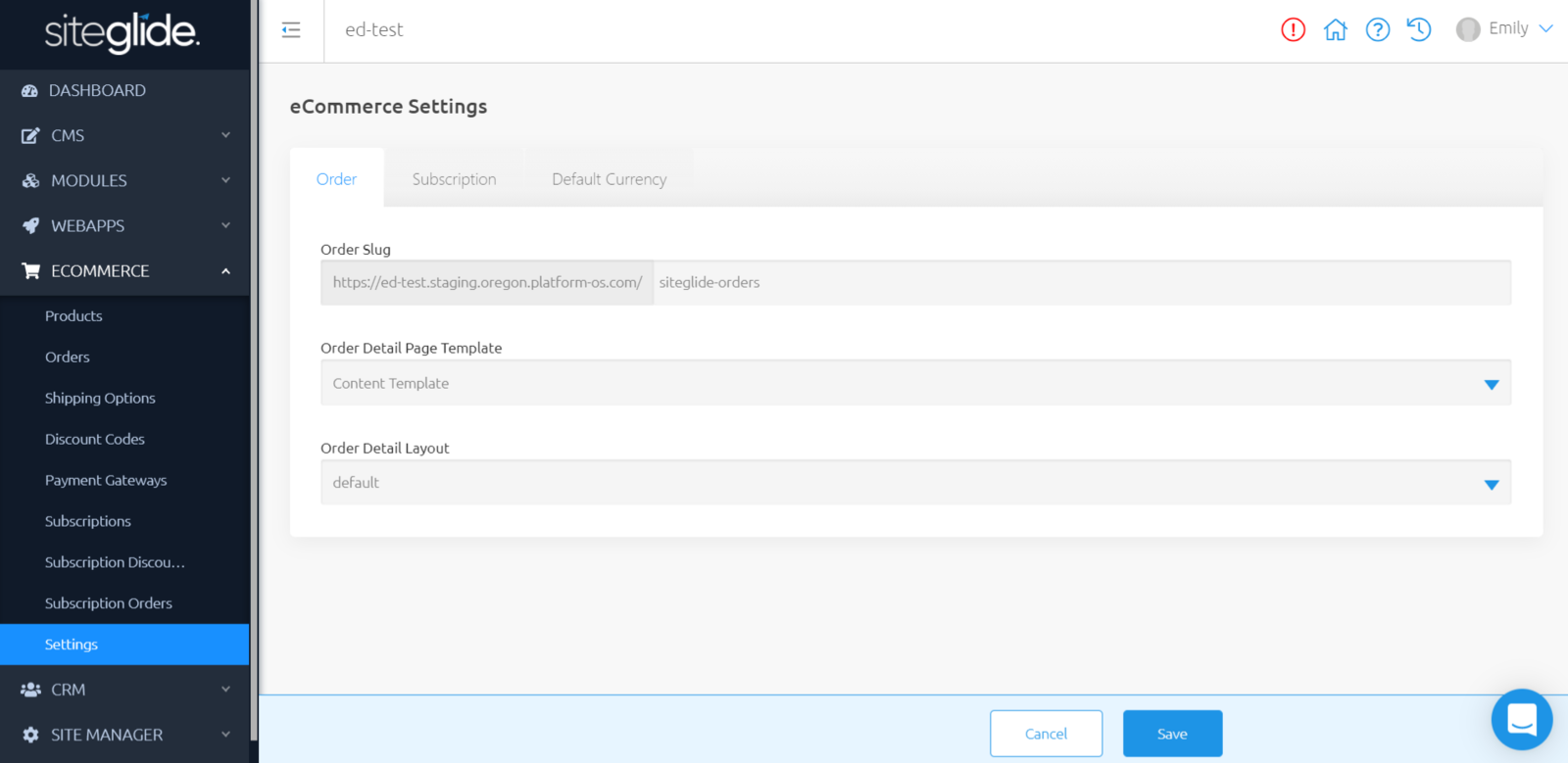1568x763 pixels.
Task: Open the history clock icon
Action: point(1419,29)
